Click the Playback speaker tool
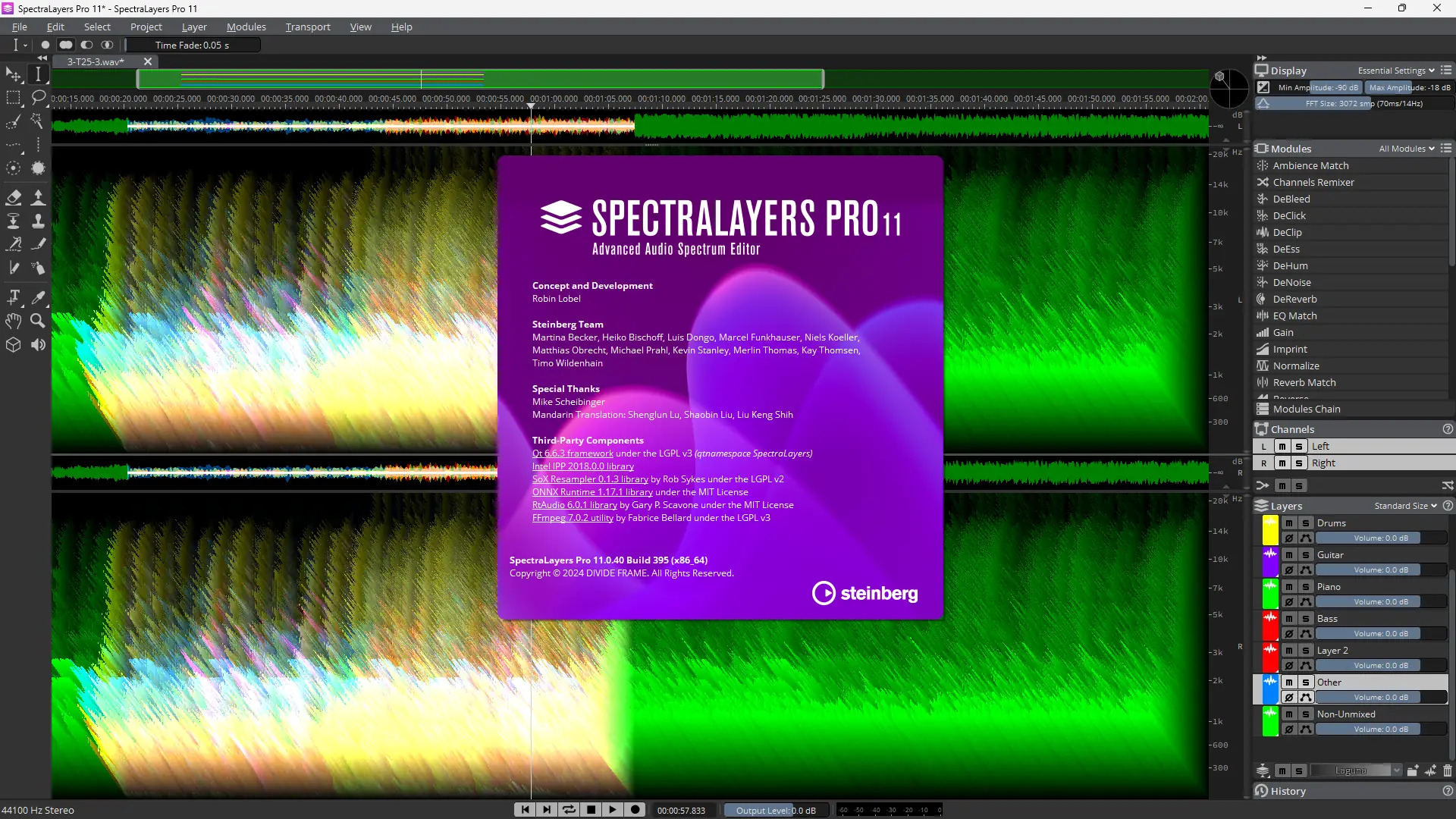 click(38, 345)
